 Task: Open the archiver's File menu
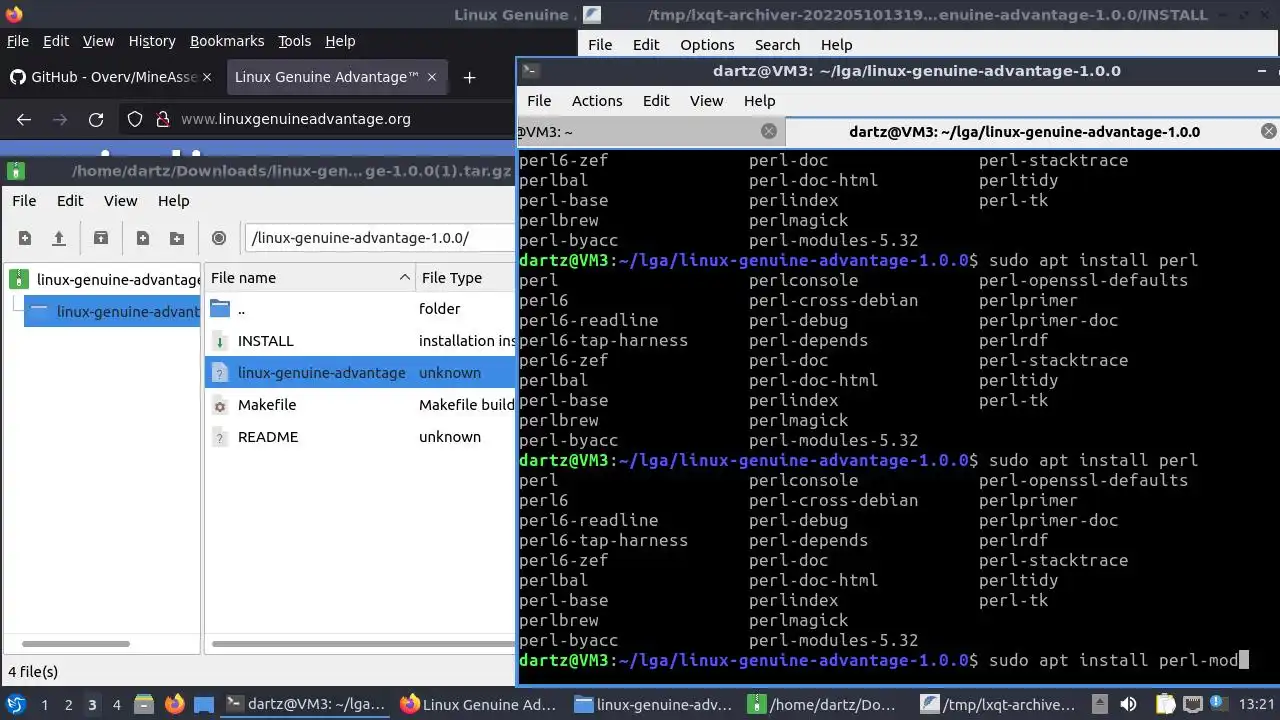[23, 200]
